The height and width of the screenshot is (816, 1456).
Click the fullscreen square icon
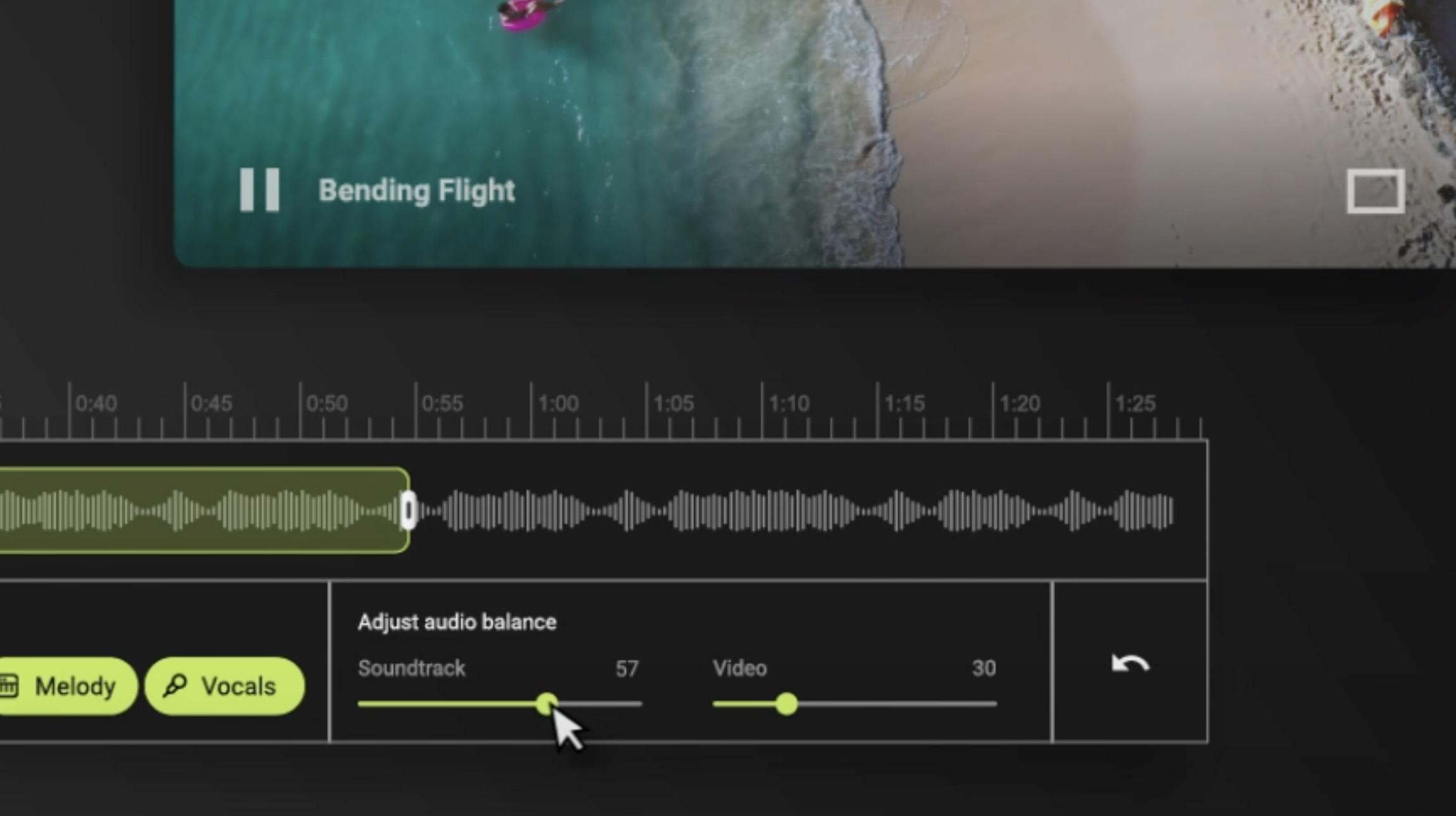point(1376,191)
